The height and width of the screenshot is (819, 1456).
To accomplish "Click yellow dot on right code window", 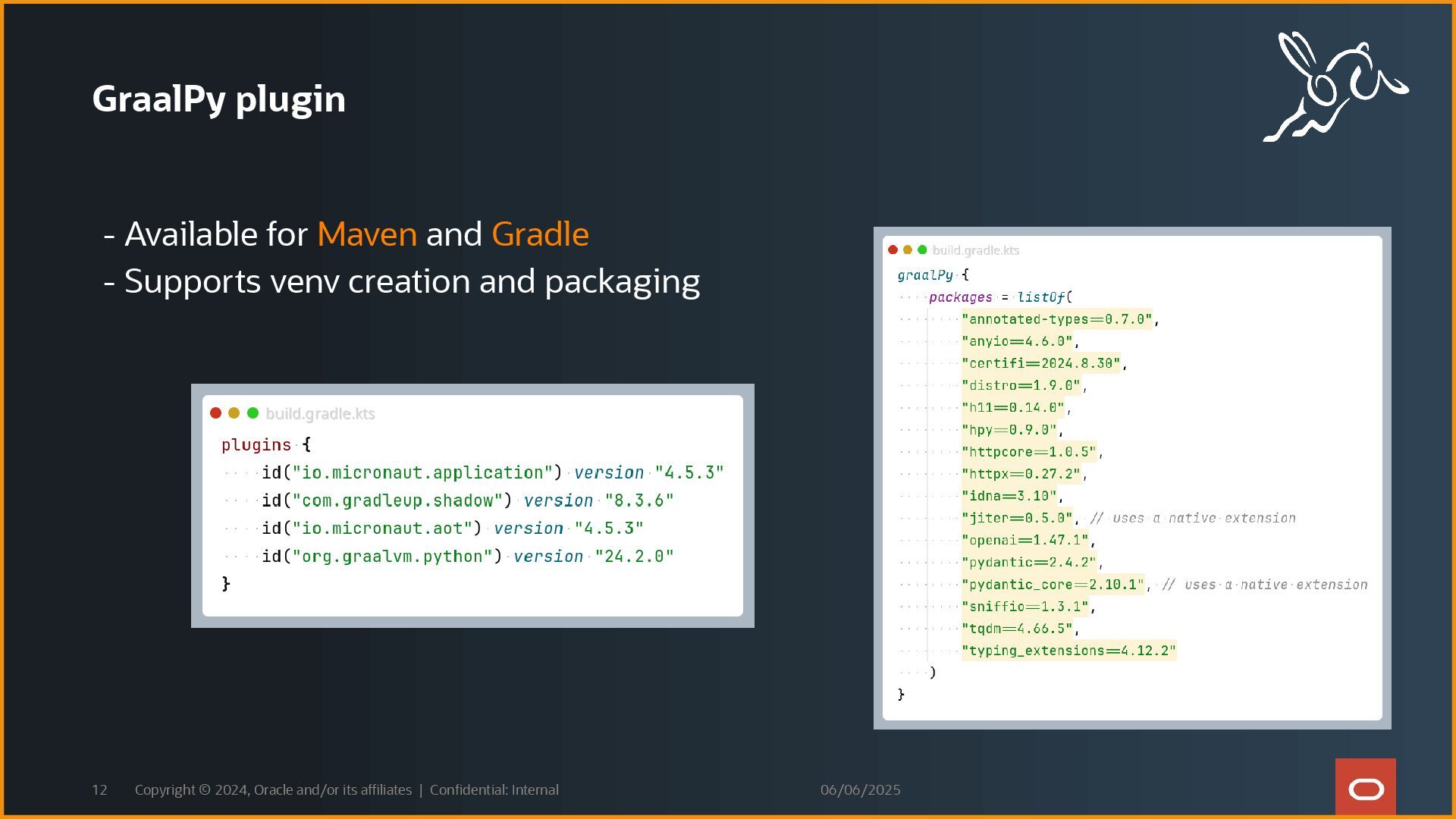I will [907, 249].
